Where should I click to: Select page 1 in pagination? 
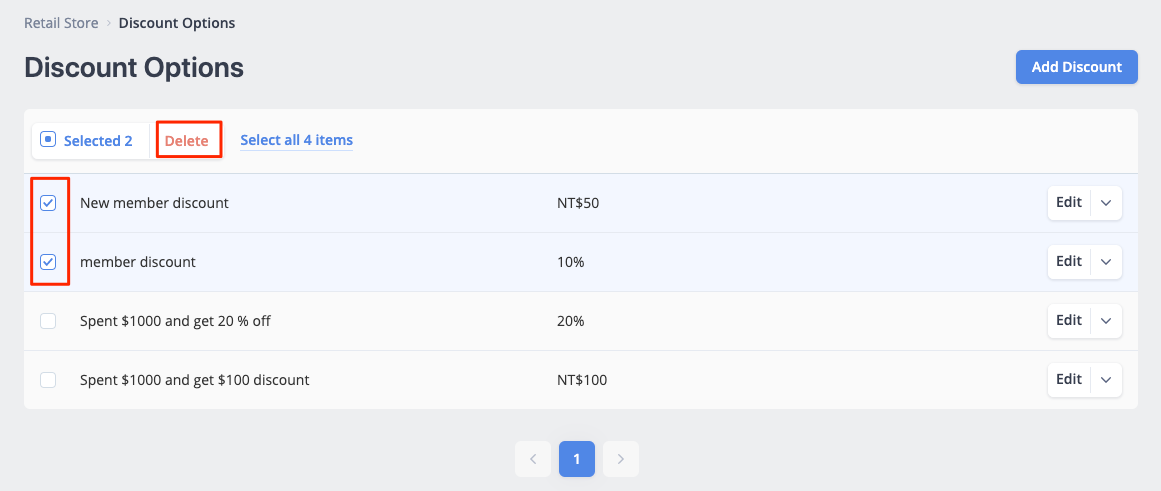coord(577,459)
